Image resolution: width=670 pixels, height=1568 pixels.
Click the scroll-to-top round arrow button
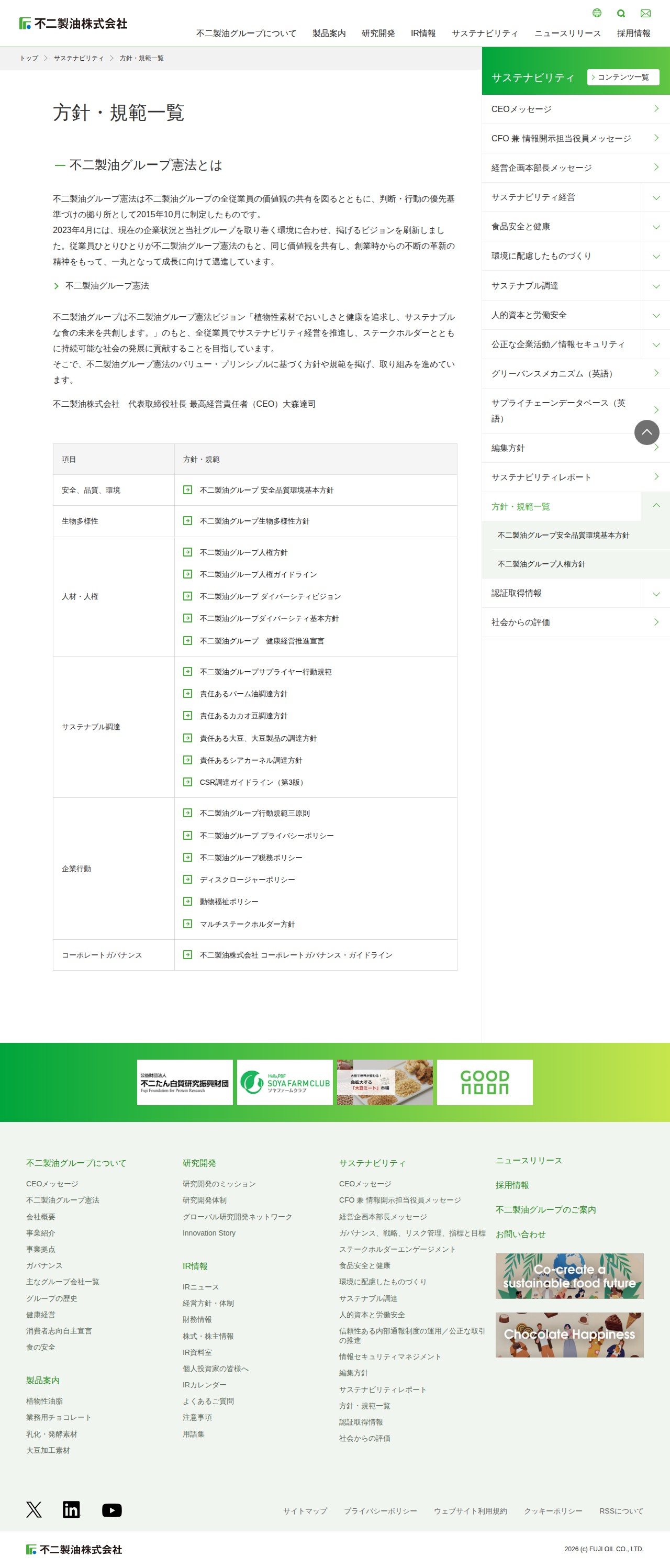pos(646,432)
